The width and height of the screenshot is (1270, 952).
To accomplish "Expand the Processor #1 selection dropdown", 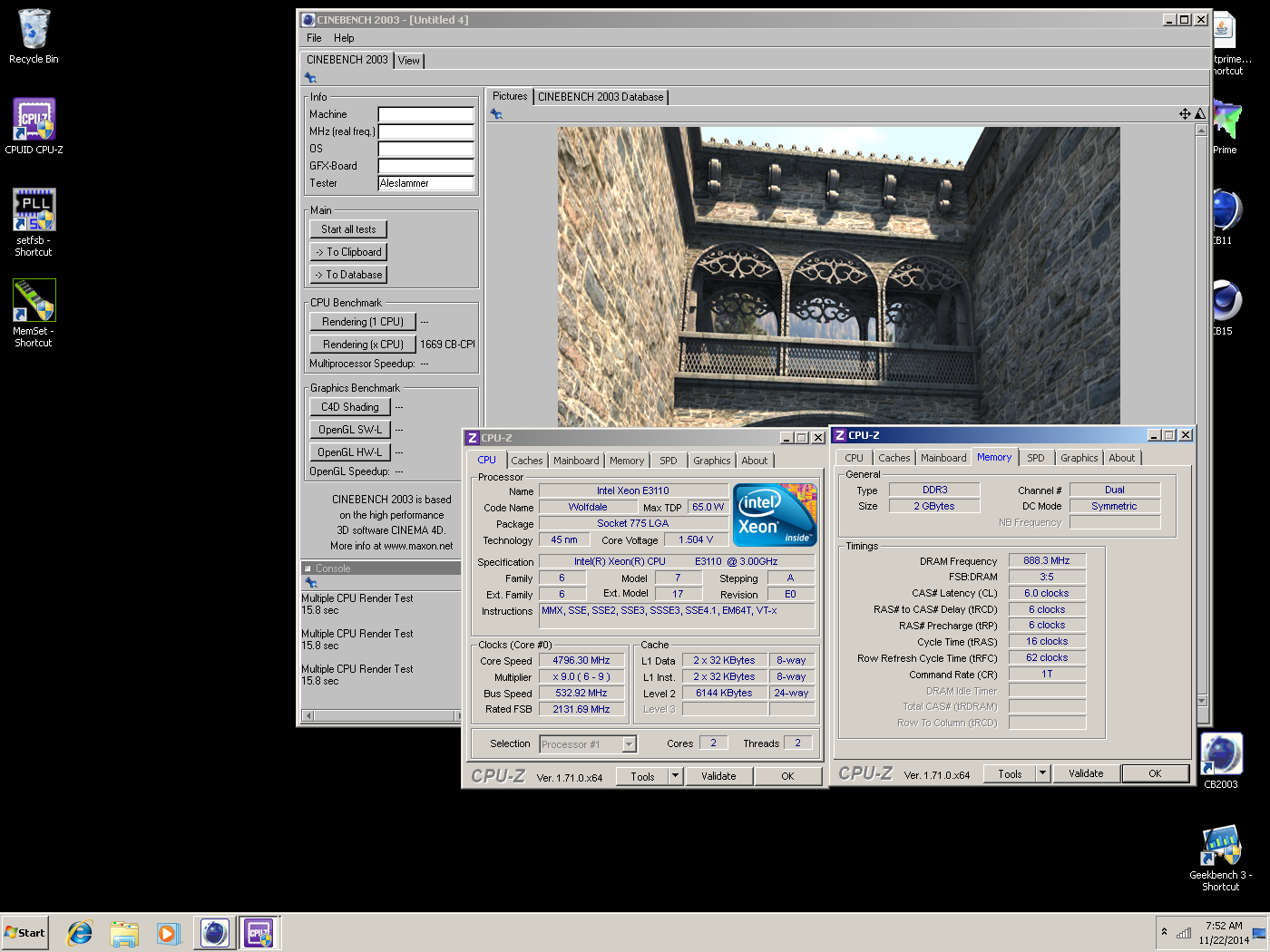I will (x=630, y=744).
